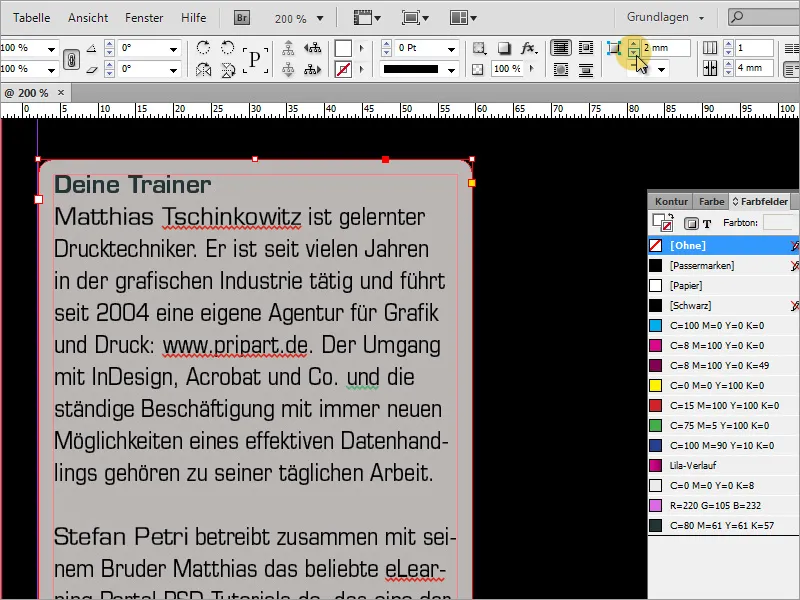Select the C=80 M=61 Y=61 K=57 swatch
Image resolution: width=800 pixels, height=600 pixels.
click(x=723, y=526)
